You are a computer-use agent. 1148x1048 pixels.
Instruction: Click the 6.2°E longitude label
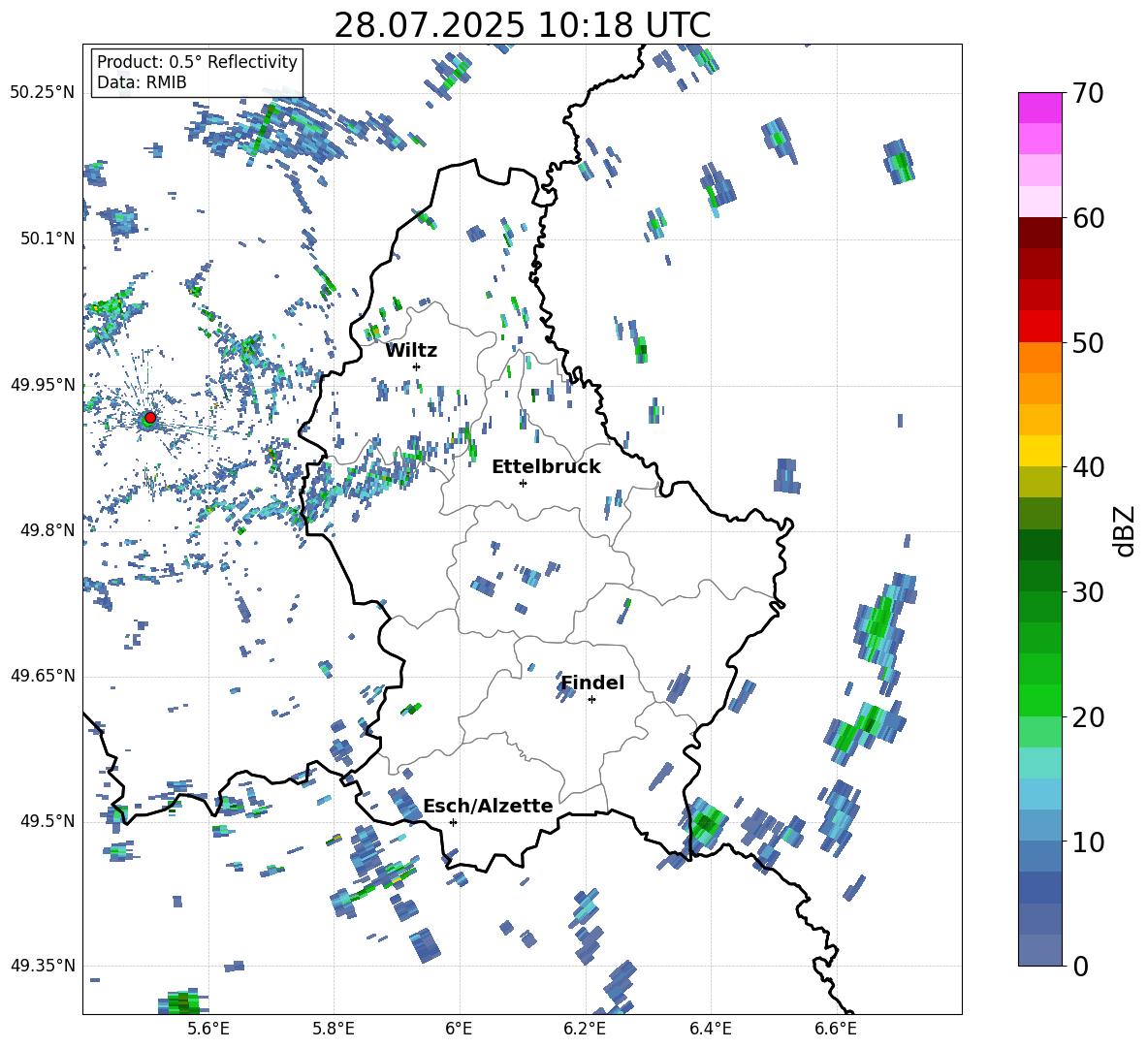coord(585,1029)
